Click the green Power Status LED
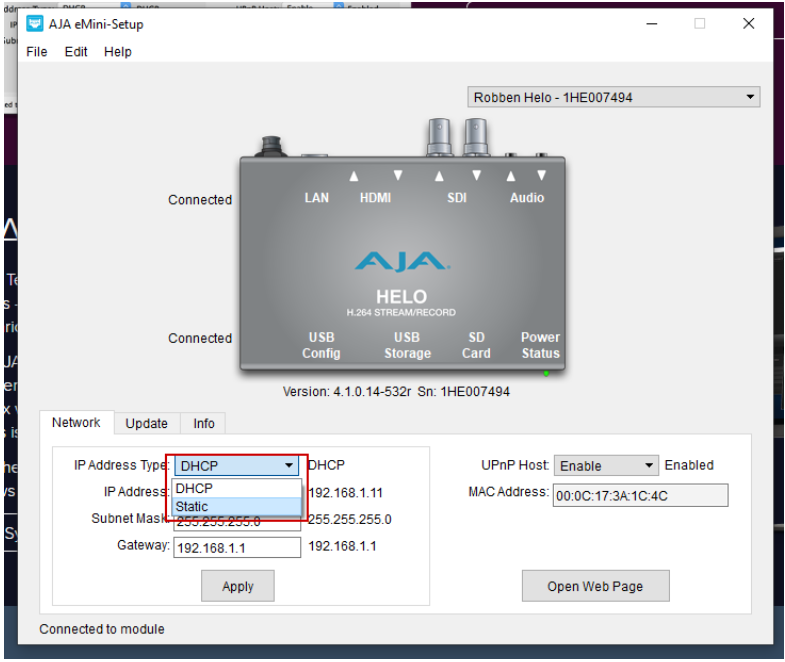 546,374
